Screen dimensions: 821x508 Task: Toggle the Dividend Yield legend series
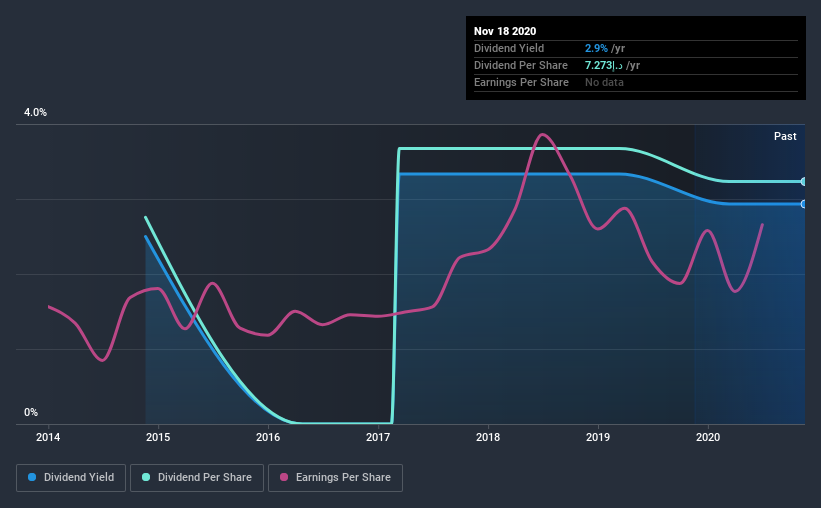point(71,478)
